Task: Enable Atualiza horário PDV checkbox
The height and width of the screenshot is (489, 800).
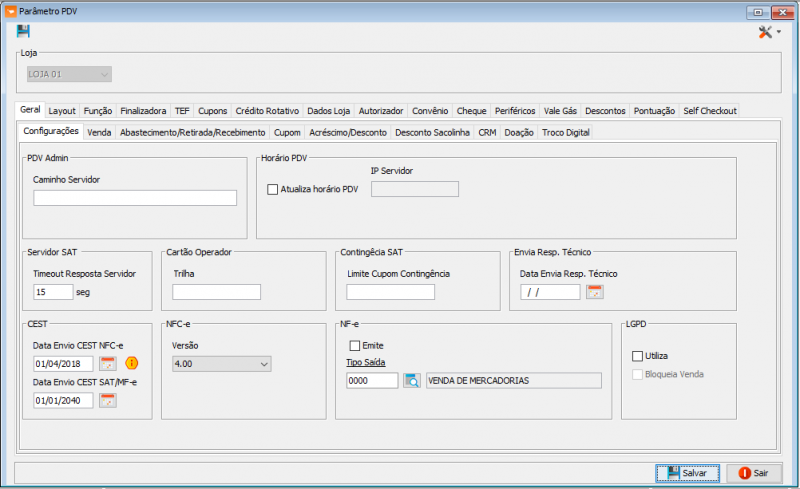Action: (x=272, y=189)
